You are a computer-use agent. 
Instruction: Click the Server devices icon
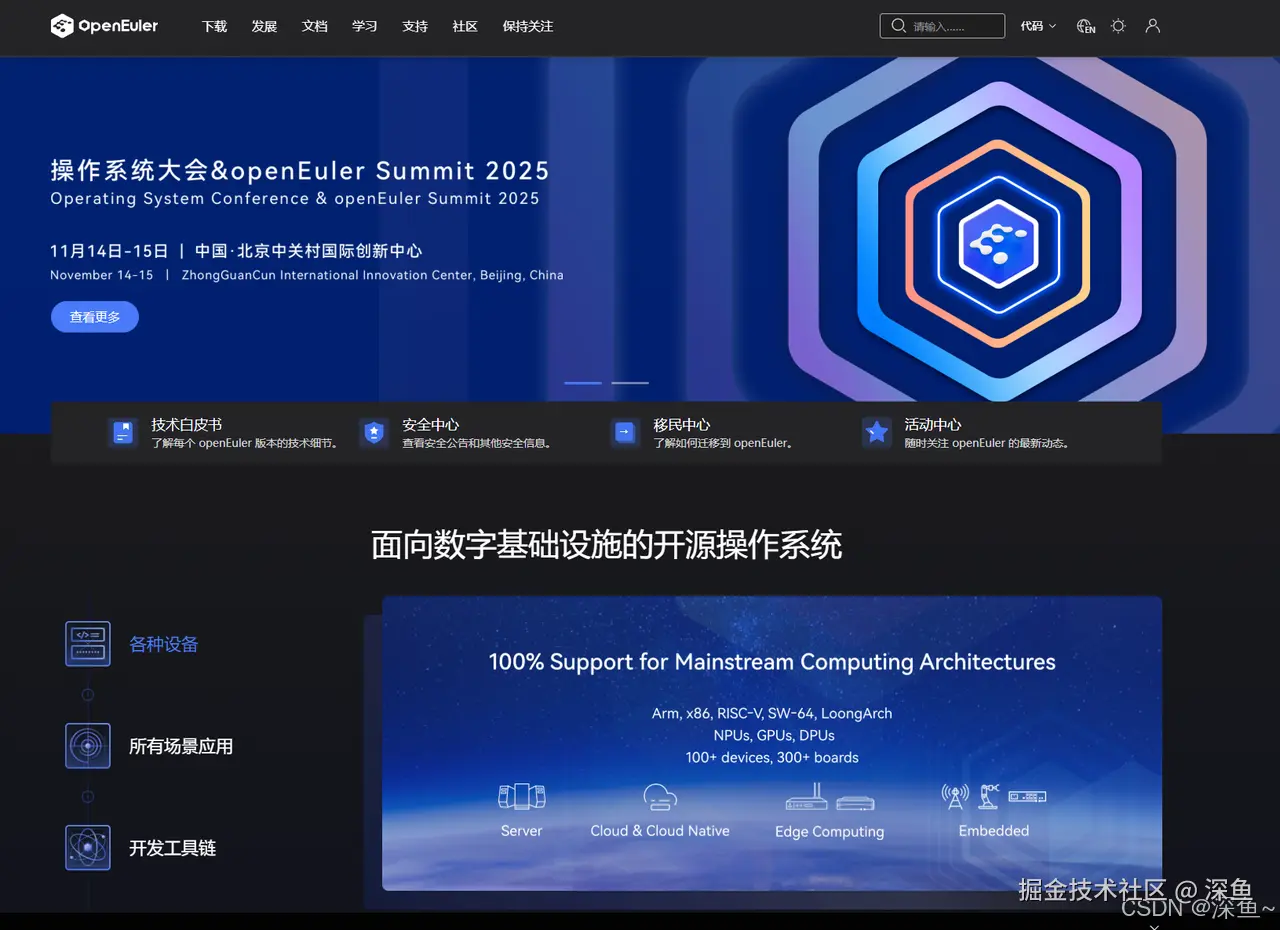522,796
